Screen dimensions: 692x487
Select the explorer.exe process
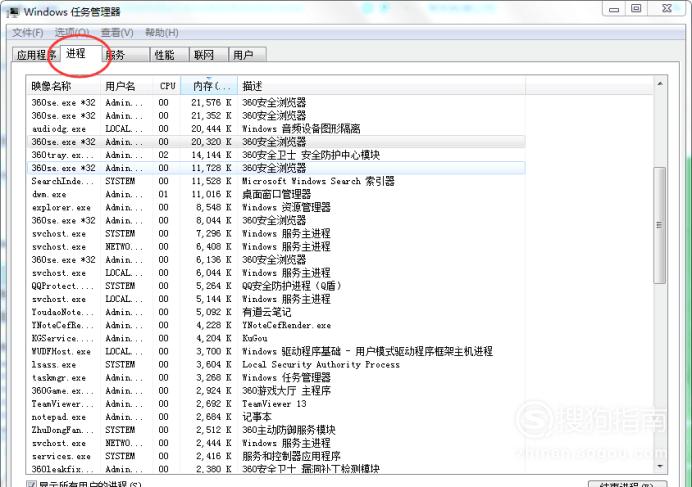click(x=276, y=208)
